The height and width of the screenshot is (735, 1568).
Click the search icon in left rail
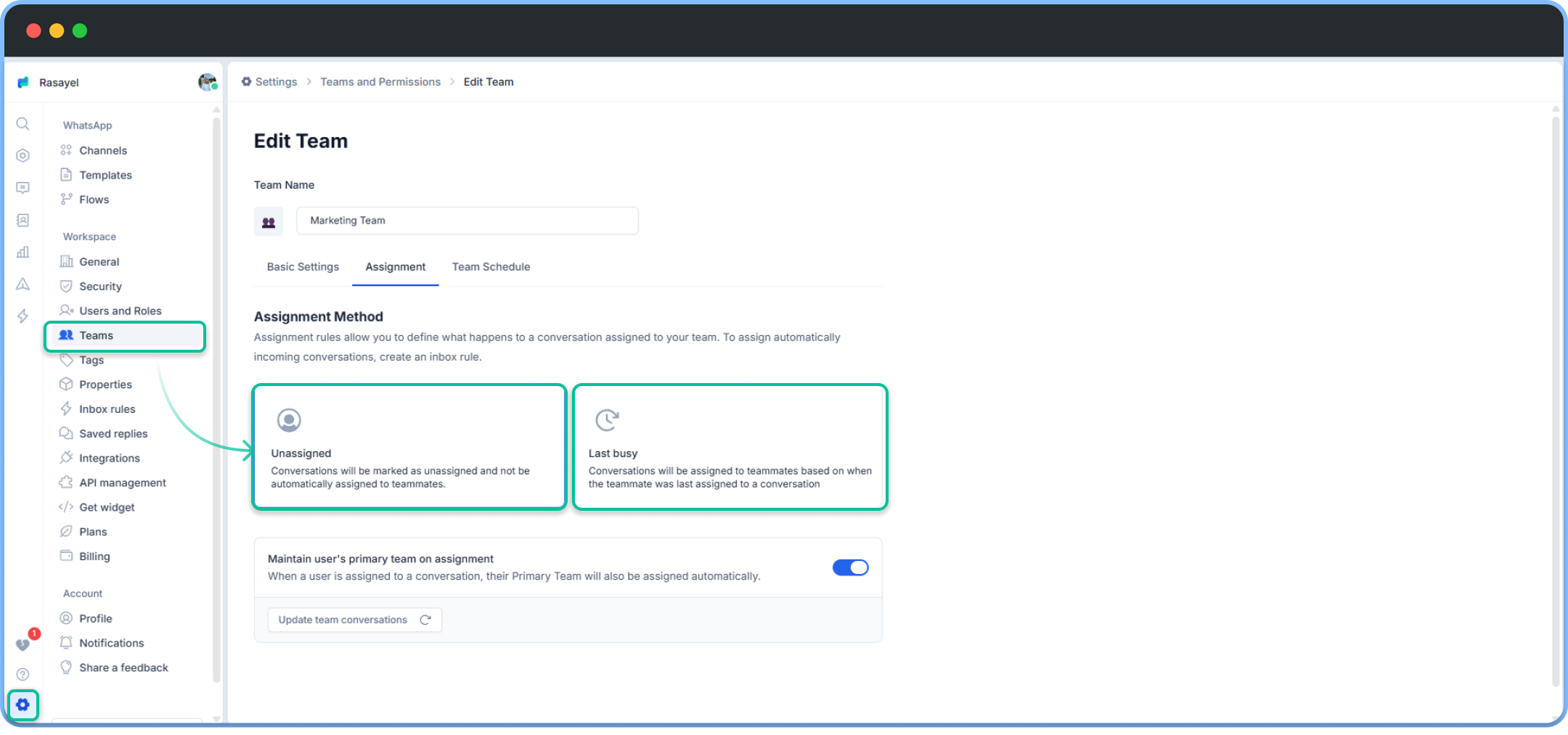tap(23, 124)
